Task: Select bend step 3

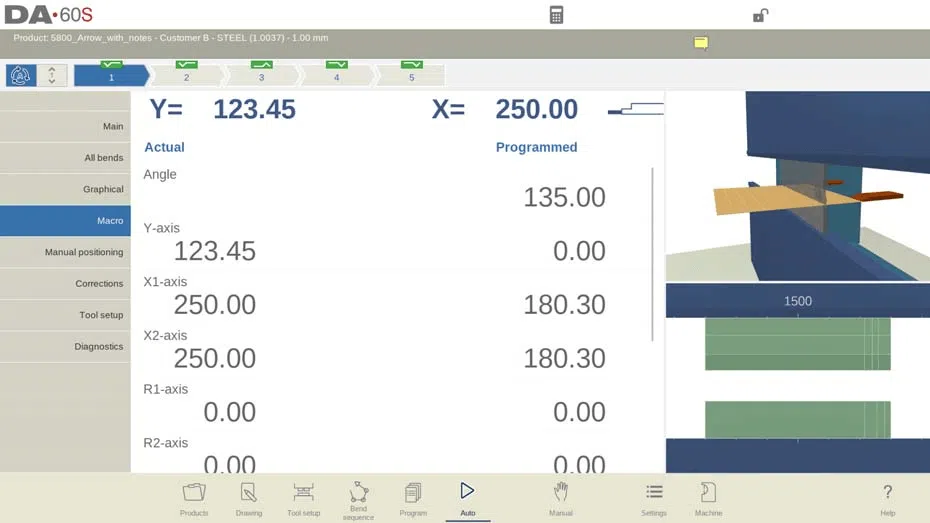Action: (x=261, y=75)
